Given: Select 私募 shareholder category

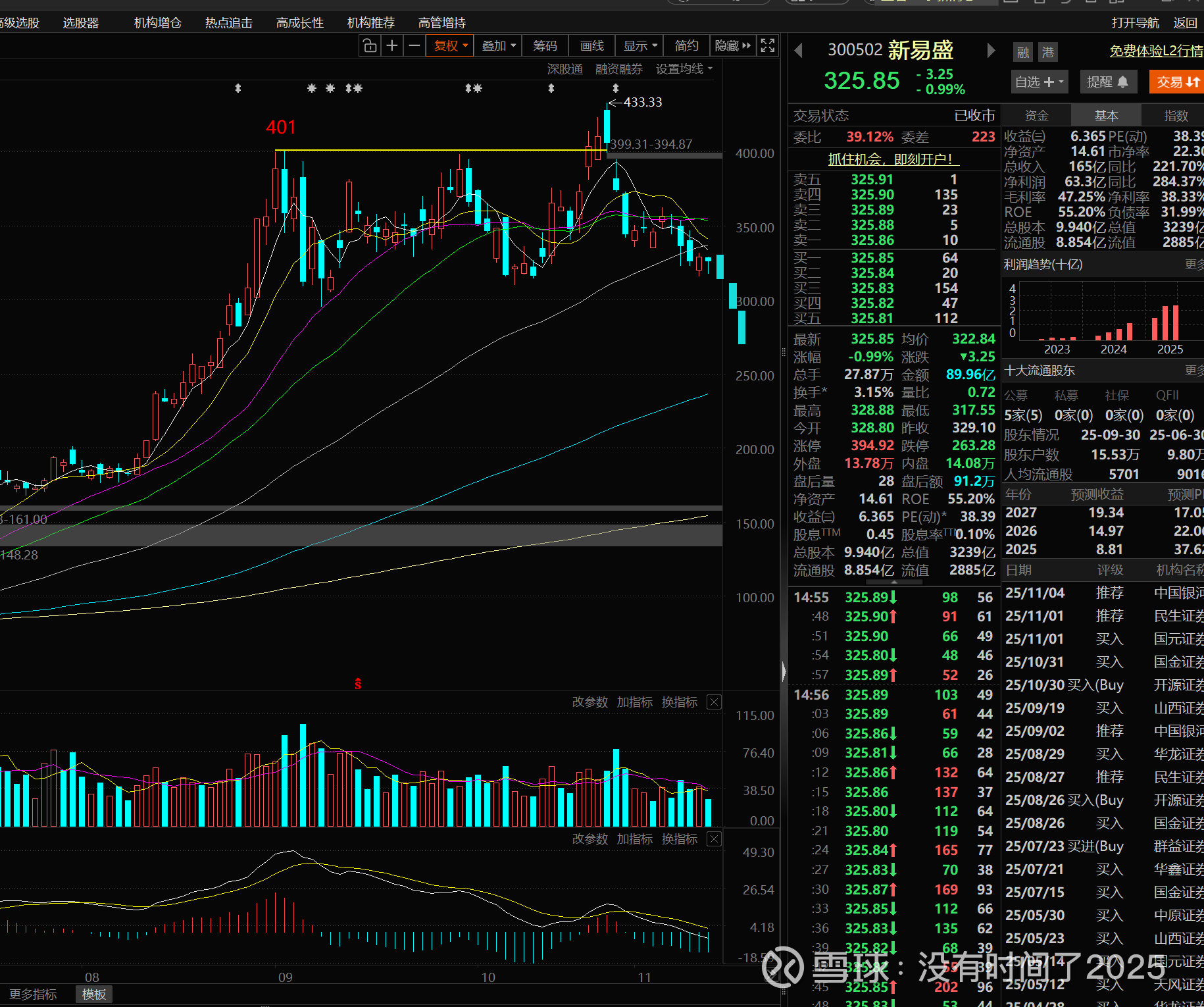Looking at the screenshot, I should 1066,395.
